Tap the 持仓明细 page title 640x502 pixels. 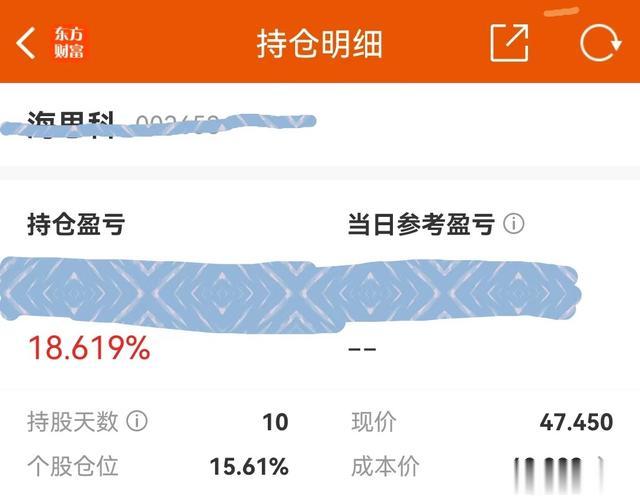coord(319,44)
